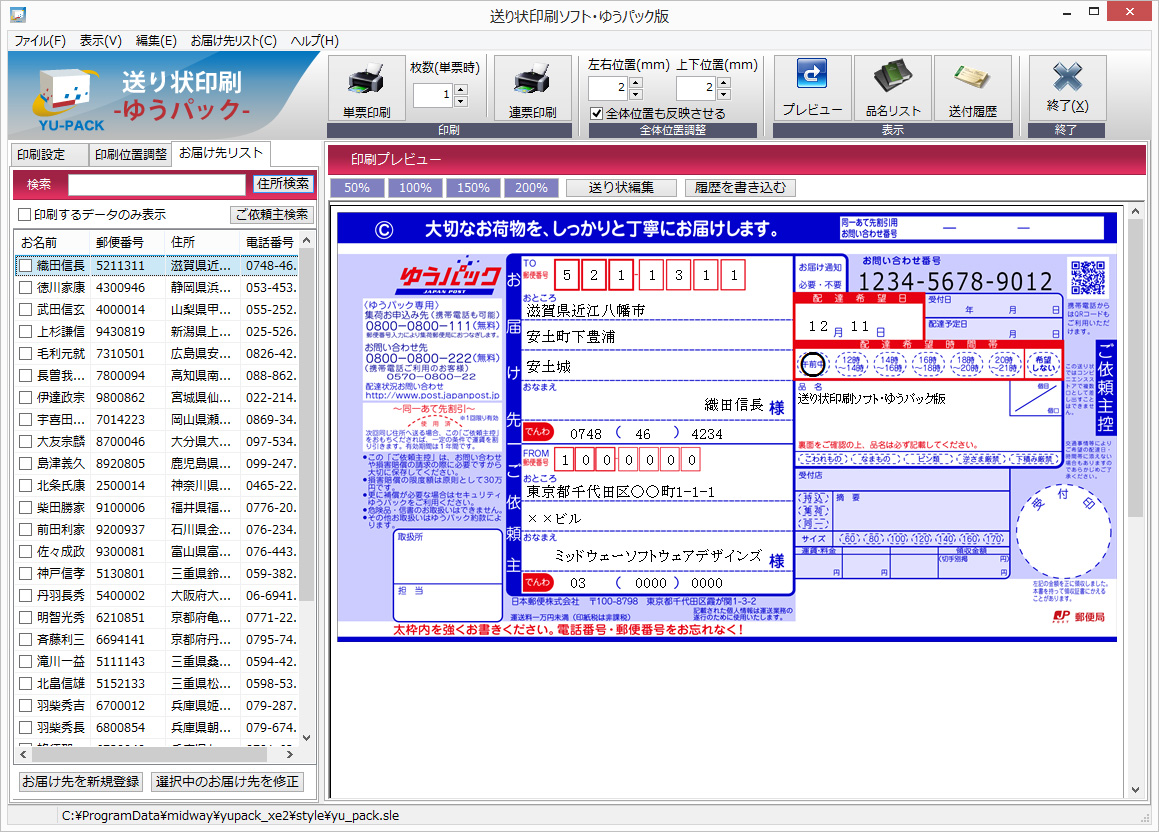Open the 送付履歴 history icon
Image resolution: width=1159 pixels, height=832 pixels.
[973, 86]
